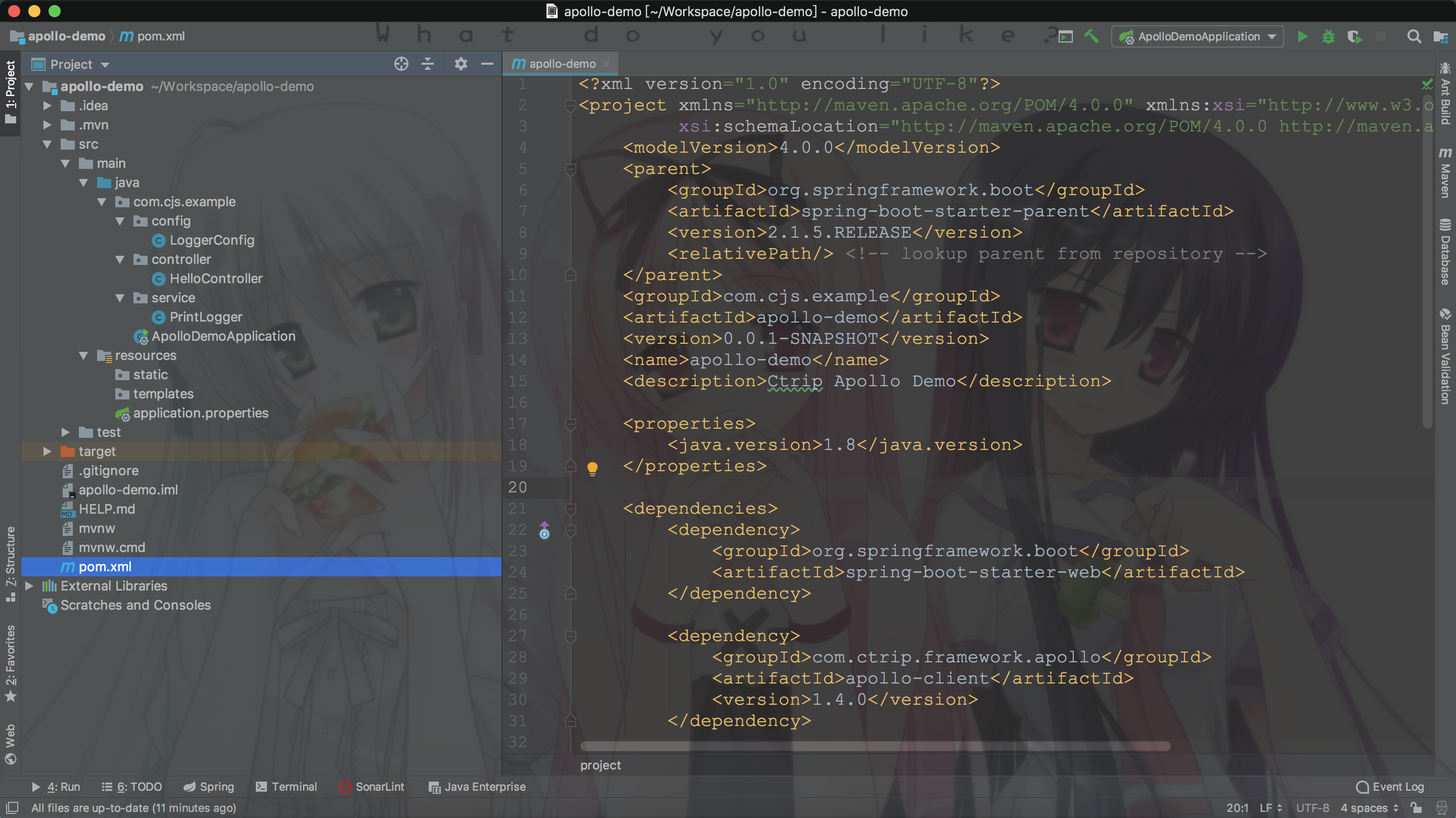Screen dimensions: 1456x818
Task: Hide the Project panel with minus icon
Action: [x=487, y=64]
